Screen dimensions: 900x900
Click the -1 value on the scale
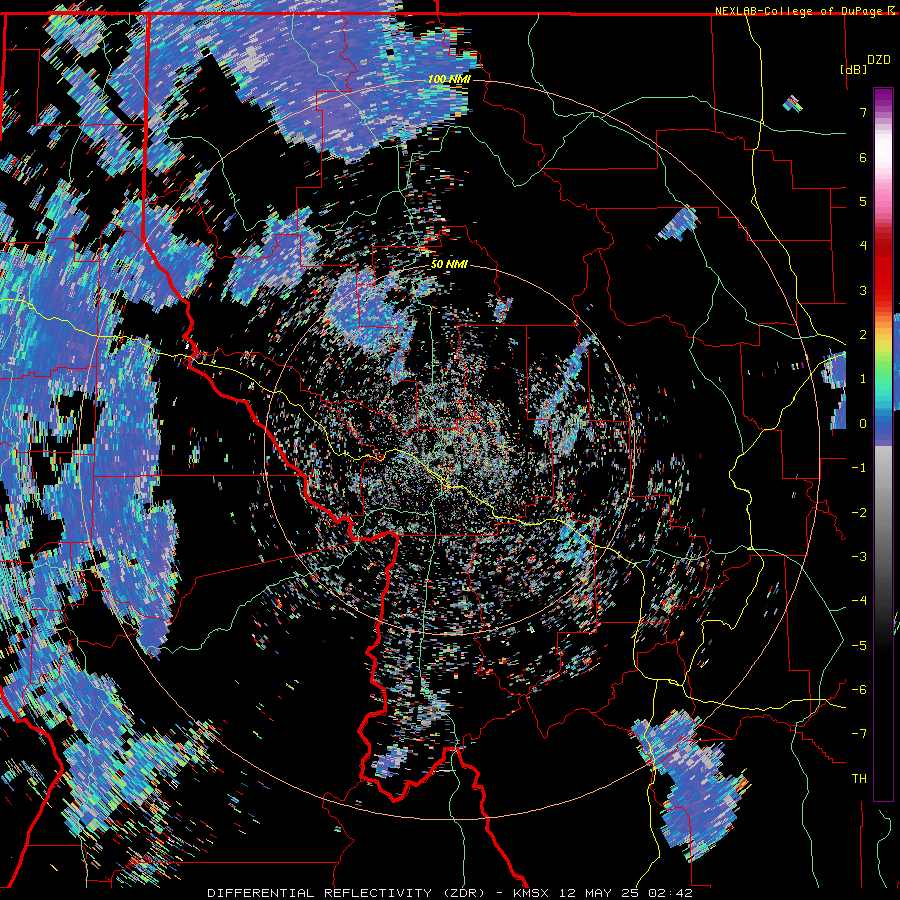tap(859, 468)
